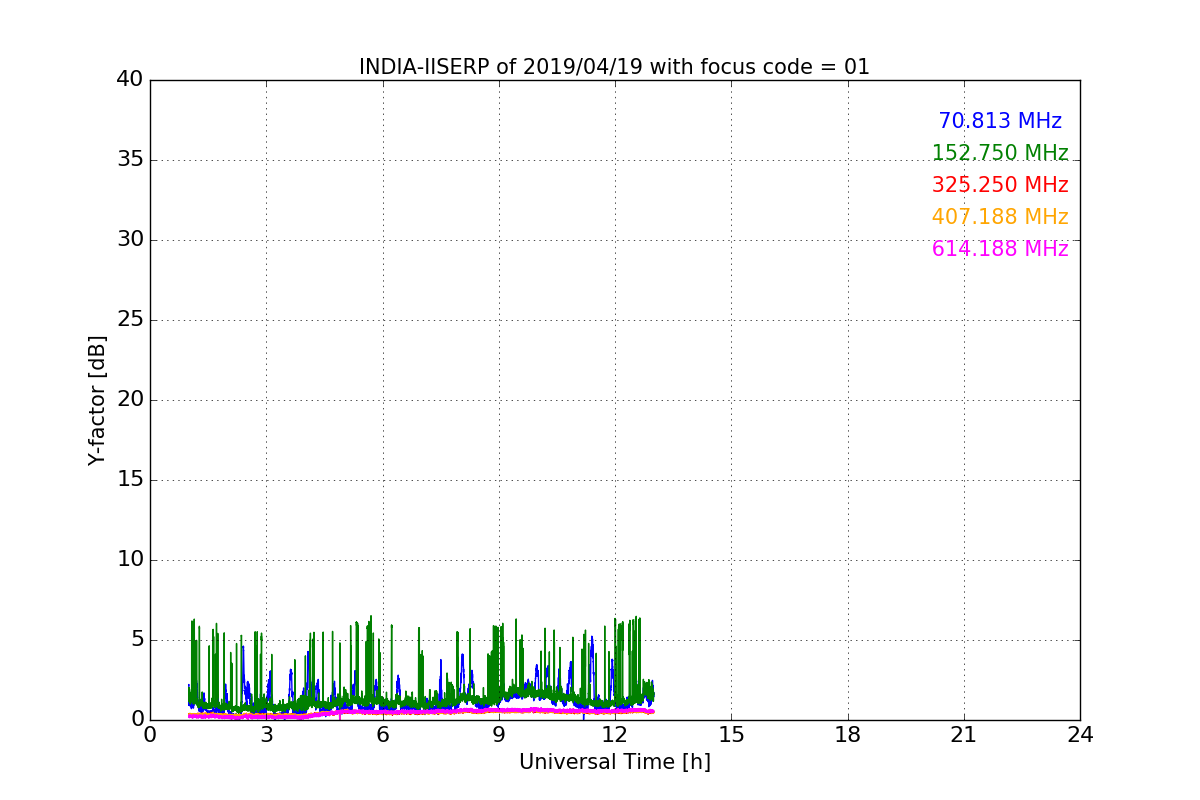Click x-axis tick label 24
This screenshot has height=800, width=1200.
click(1080, 735)
